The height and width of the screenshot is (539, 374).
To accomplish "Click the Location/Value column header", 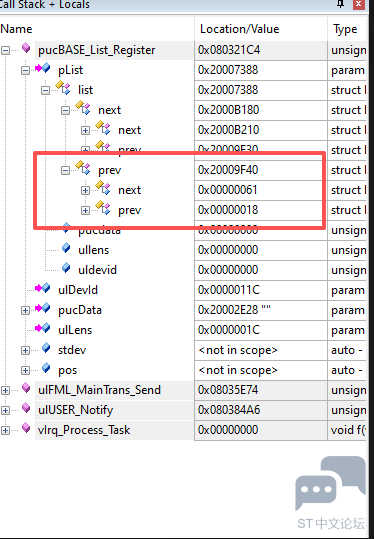I will (261, 29).
